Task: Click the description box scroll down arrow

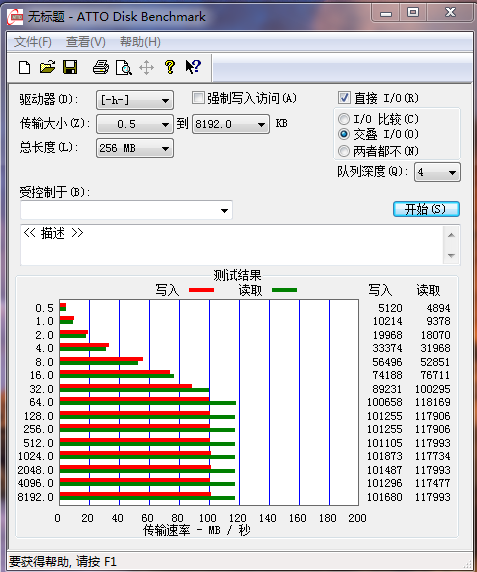Action: 451,255
